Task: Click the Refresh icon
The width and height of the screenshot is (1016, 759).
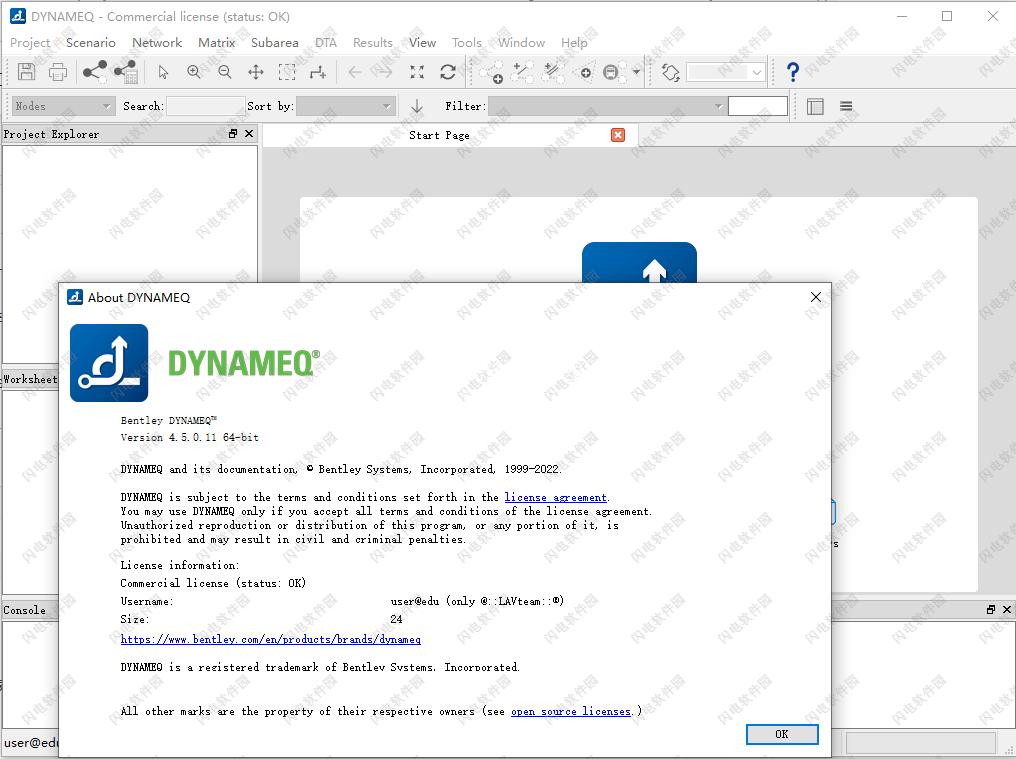Action: point(448,72)
